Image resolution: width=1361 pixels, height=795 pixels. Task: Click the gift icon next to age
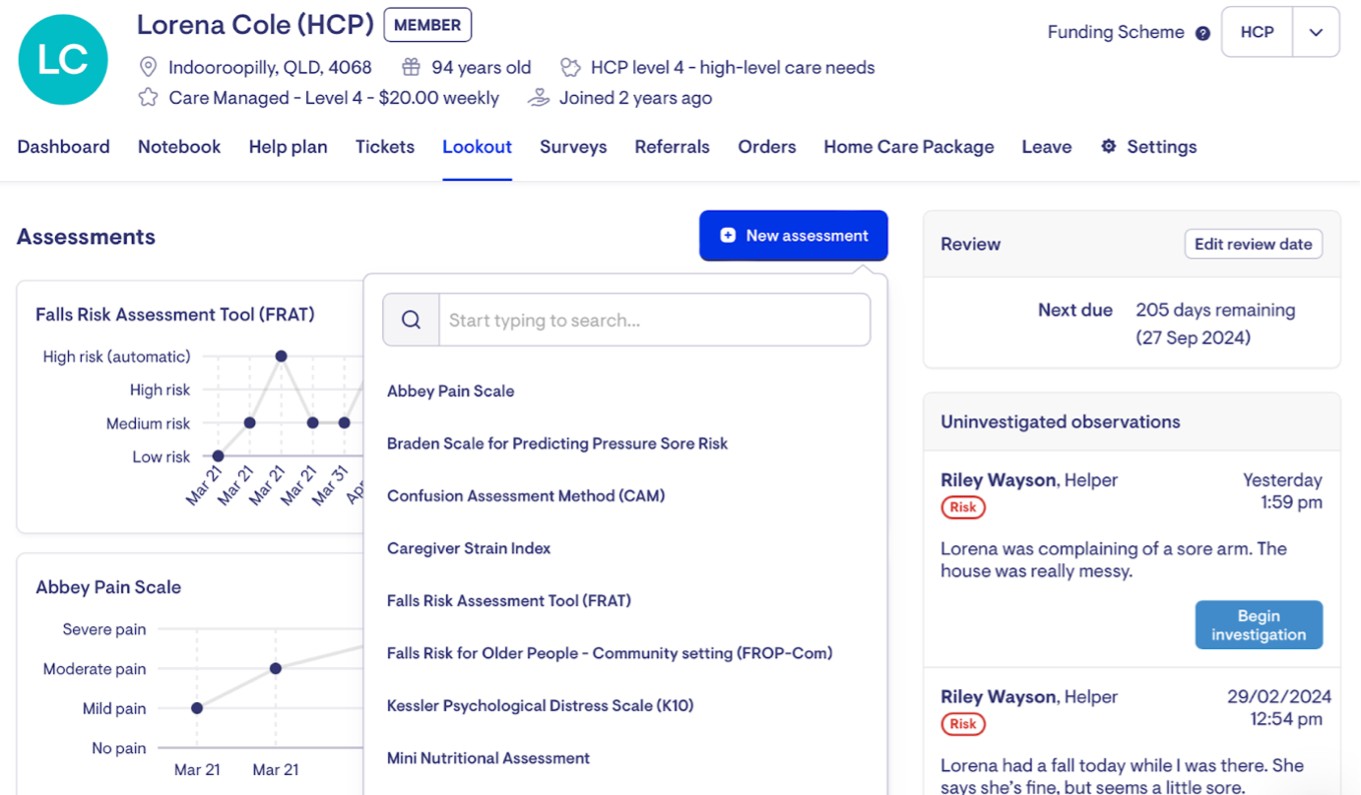[x=411, y=68]
